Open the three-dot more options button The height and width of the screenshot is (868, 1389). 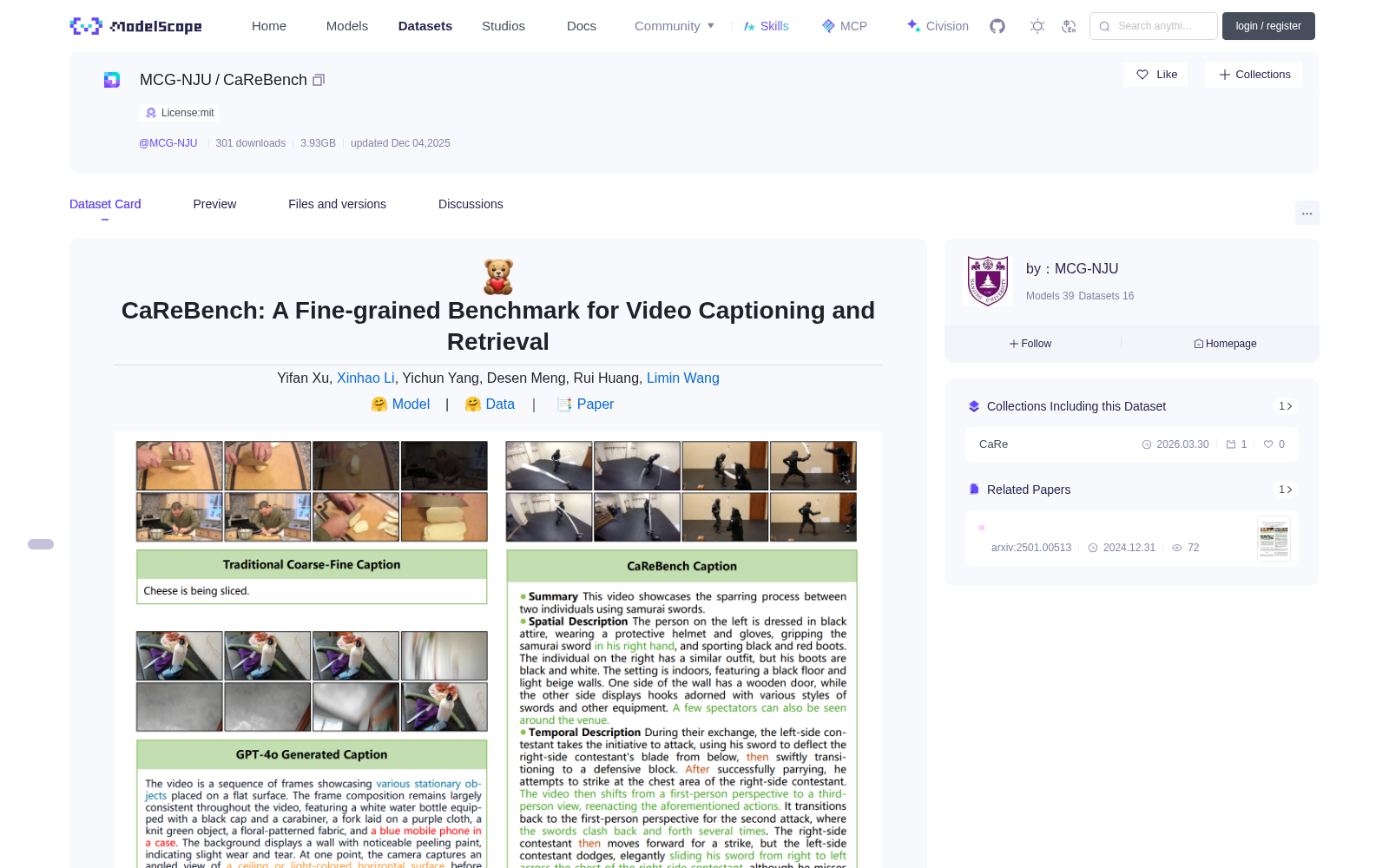[x=1307, y=213]
